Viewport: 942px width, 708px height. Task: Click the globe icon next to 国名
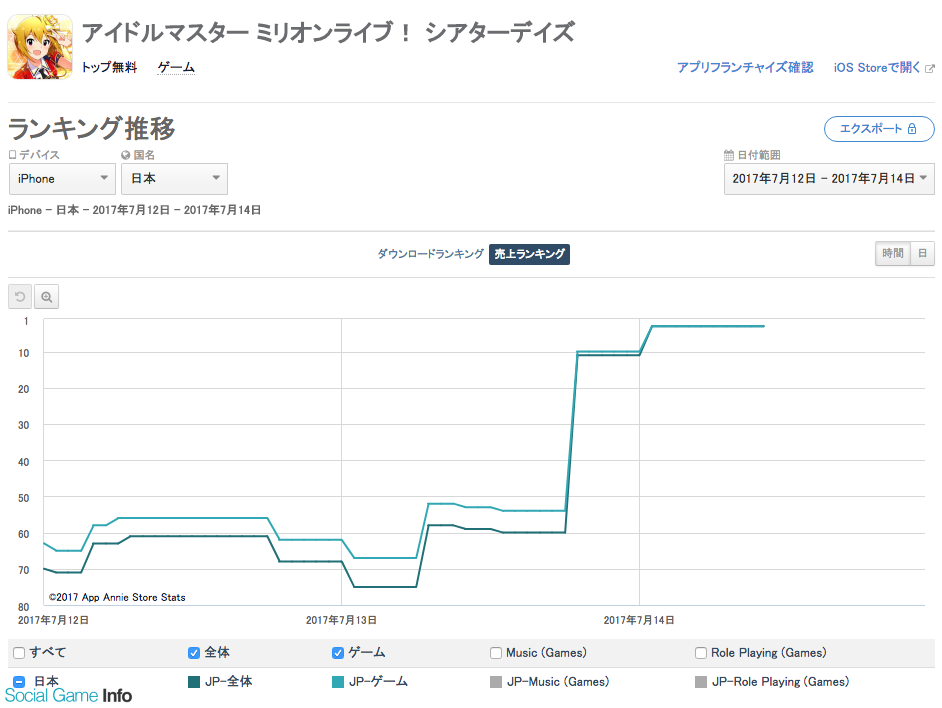click(x=126, y=155)
